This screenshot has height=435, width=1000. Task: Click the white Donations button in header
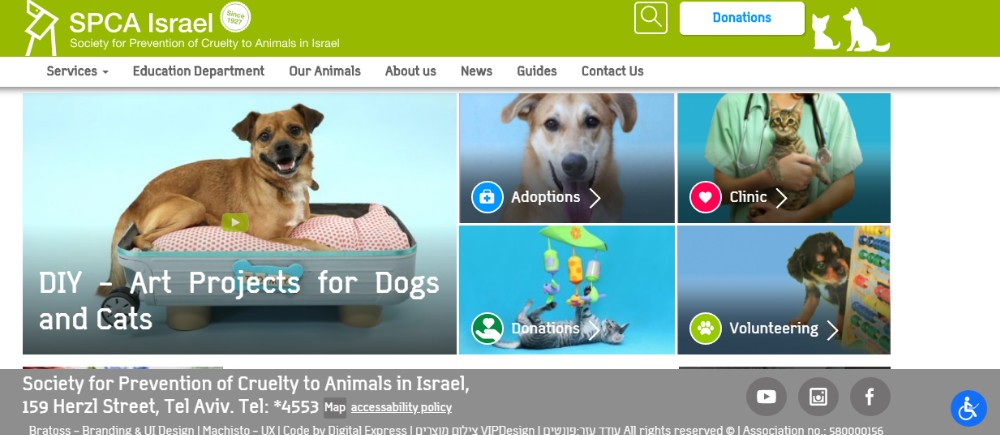coord(742,18)
